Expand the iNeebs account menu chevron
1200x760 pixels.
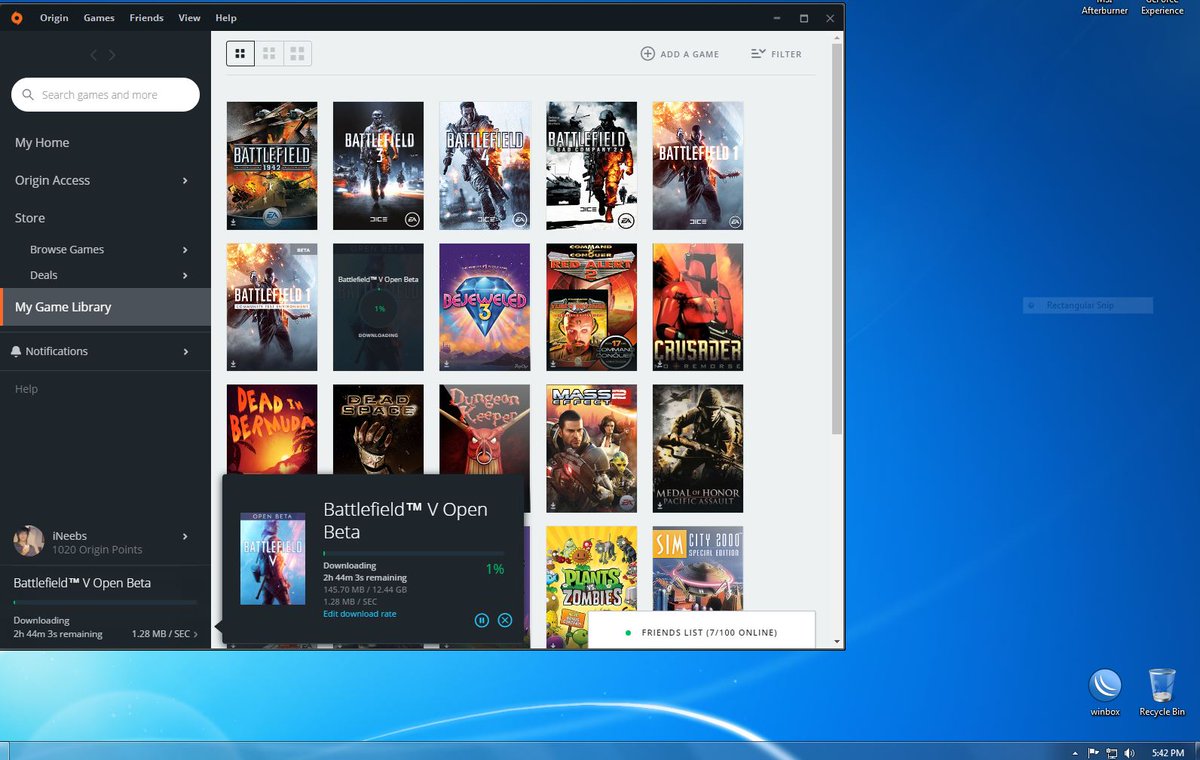click(x=185, y=537)
